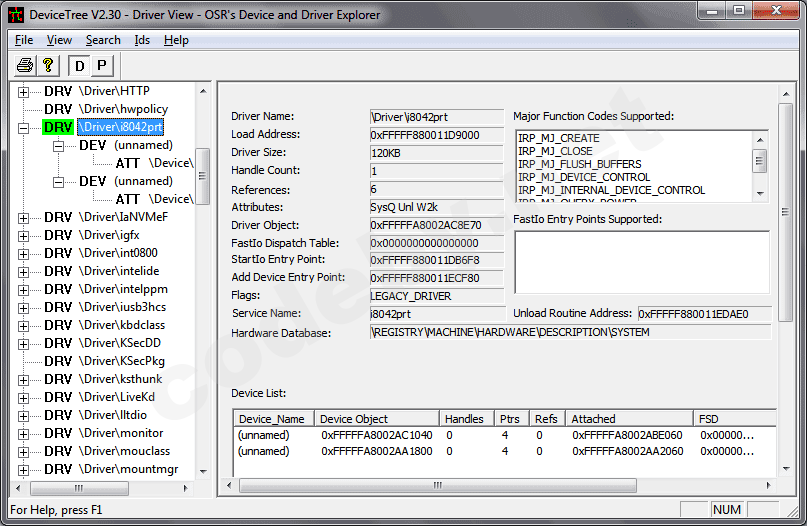Image resolution: width=807 pixels, height=526 pixels.
Task: Click the DRV icon beside \Driver\LiveKd
Action: pyautogui.click(x=58, y=397)
